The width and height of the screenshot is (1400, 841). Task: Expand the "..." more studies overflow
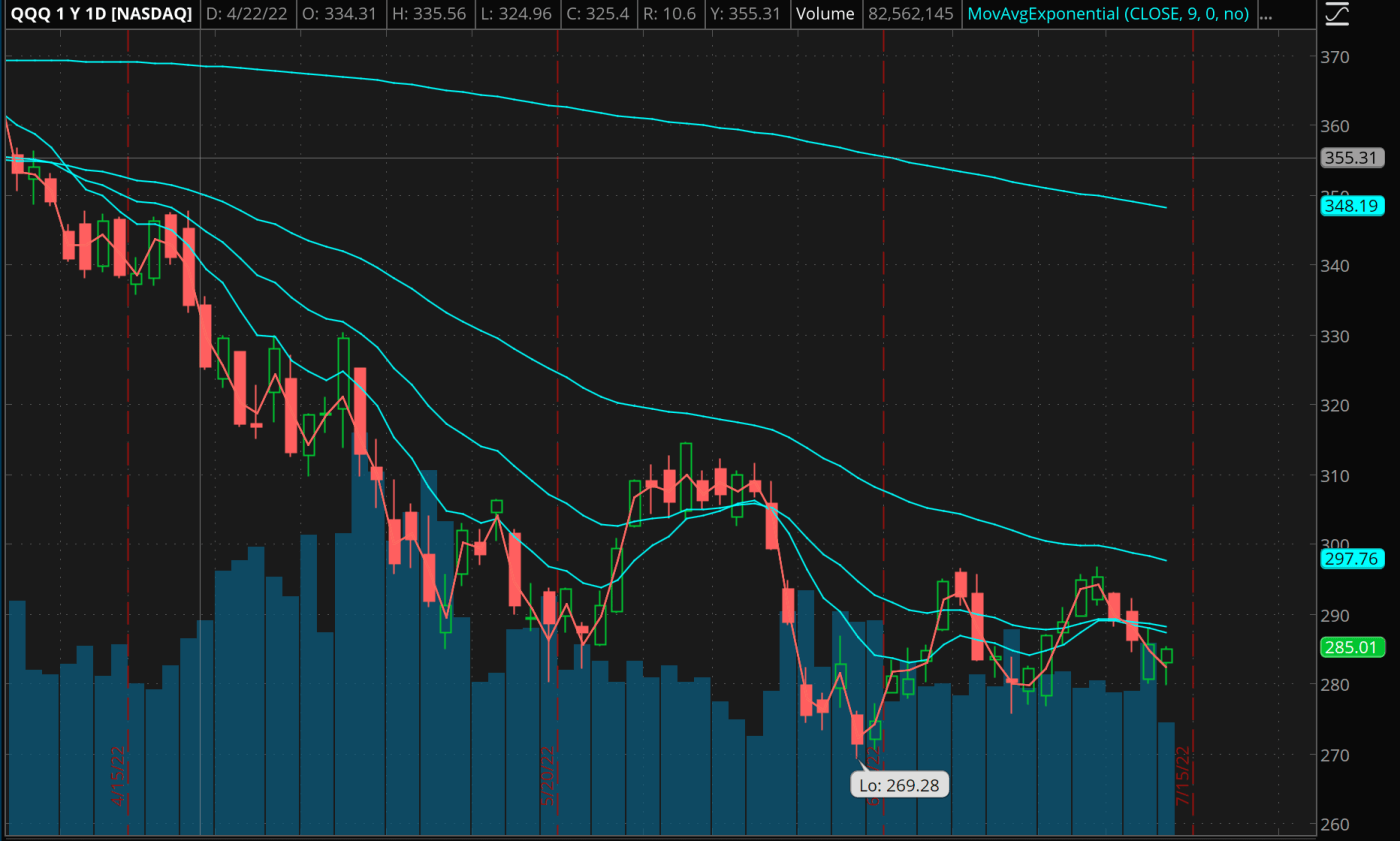coord(1266,15)
